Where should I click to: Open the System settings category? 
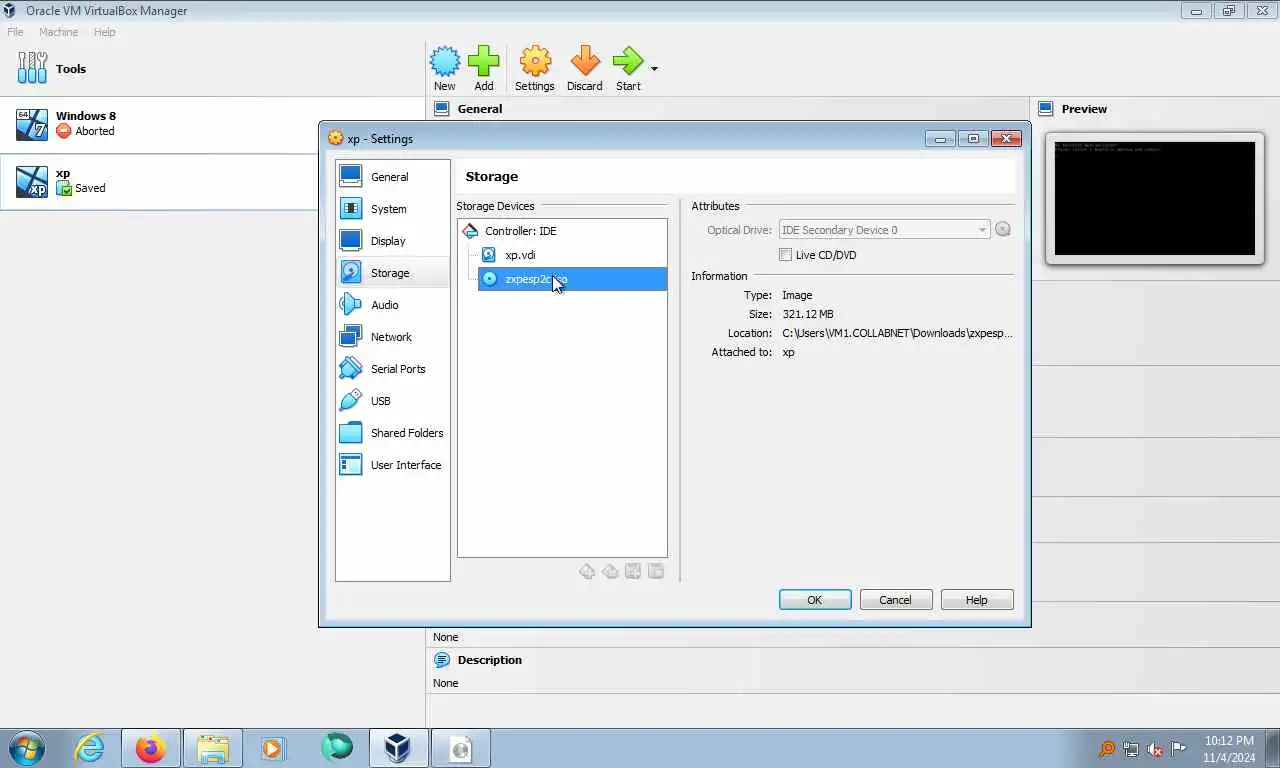(392, 209)
